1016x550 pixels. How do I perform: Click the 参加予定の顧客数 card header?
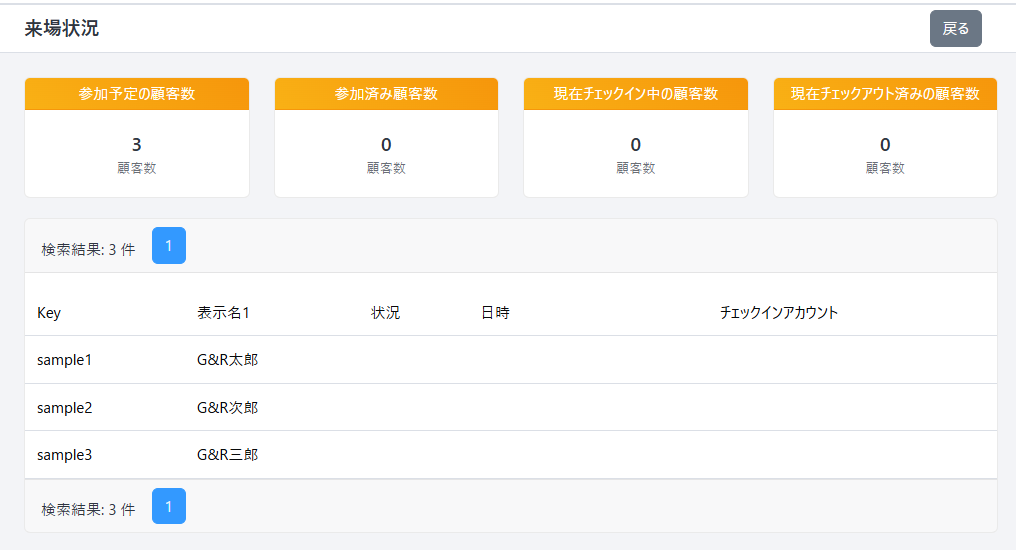[x=137, y=94]
